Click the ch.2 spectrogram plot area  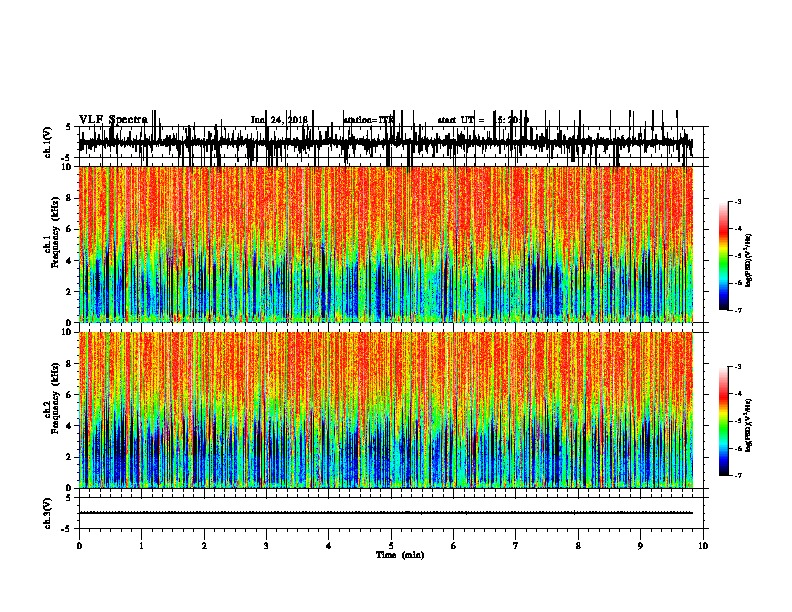(386, 410)
